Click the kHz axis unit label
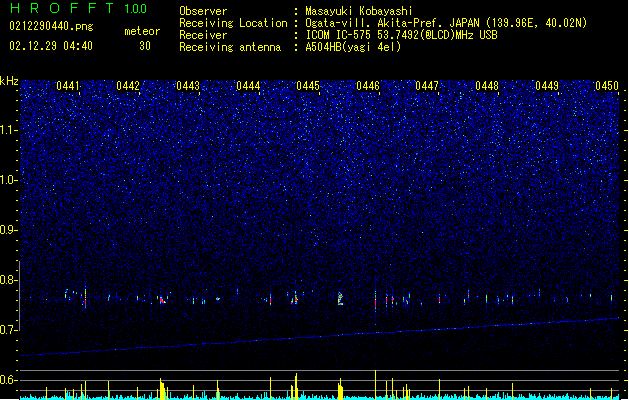This screenshot has width=629, height=400. click(9, 81)
